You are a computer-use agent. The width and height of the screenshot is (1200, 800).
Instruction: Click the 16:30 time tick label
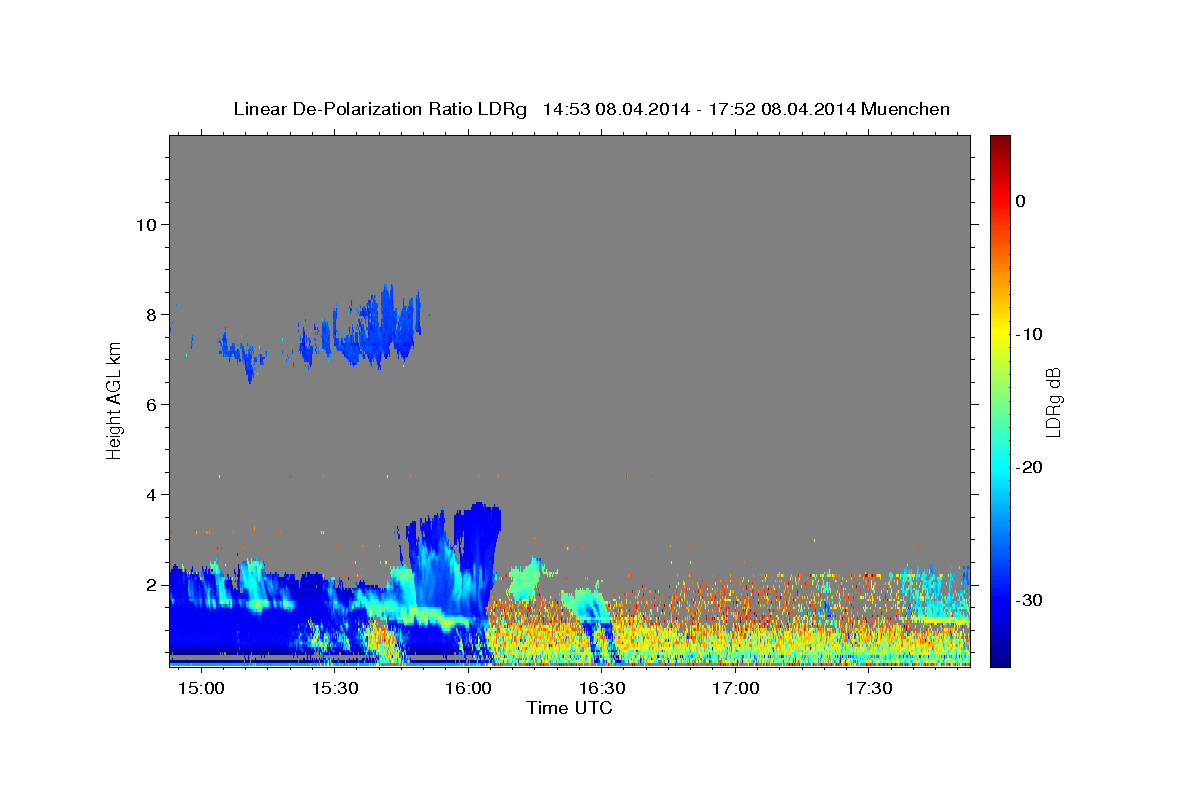click(x=603, y=688)
